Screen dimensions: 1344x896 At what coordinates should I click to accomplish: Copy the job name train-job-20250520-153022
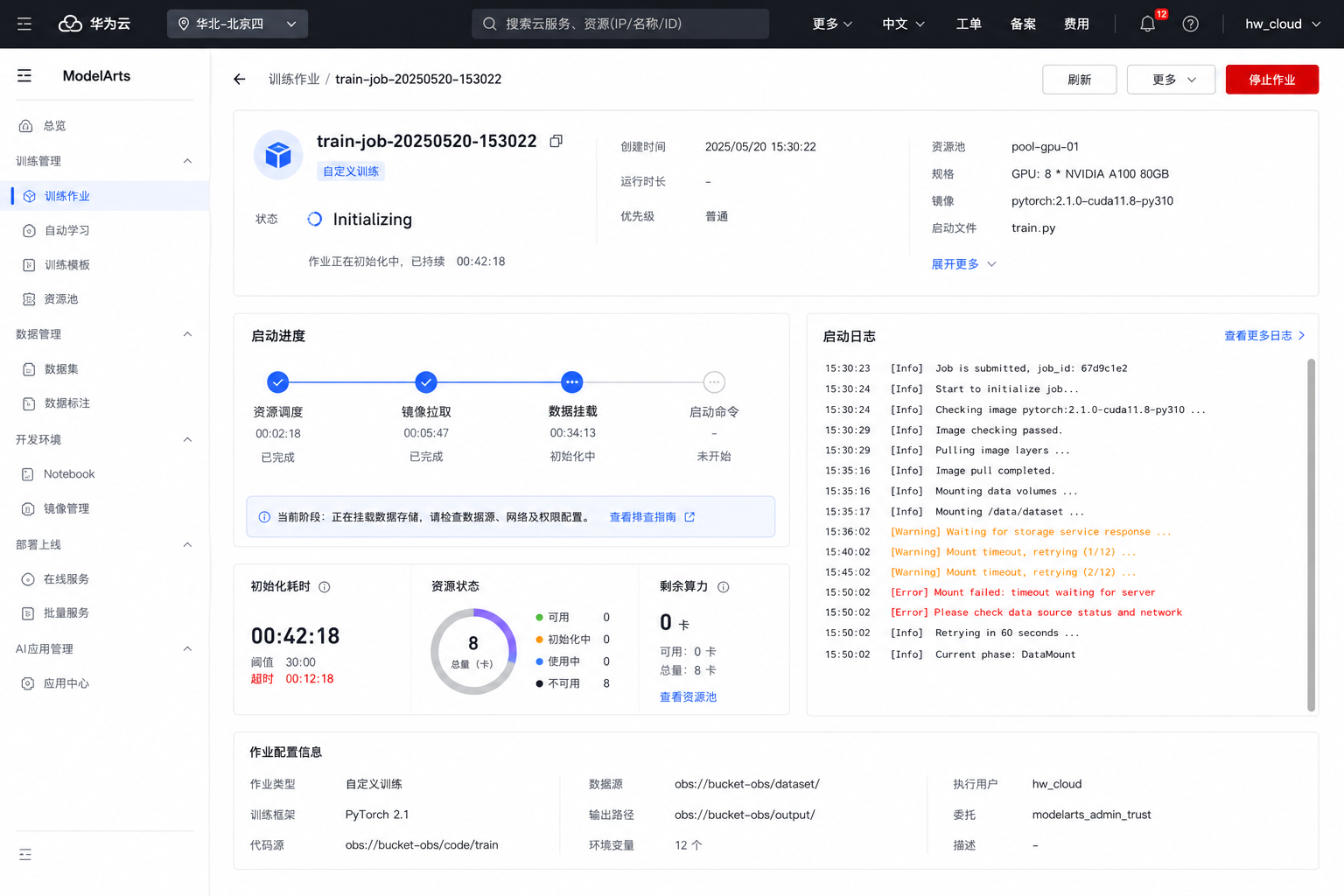tap(556, 141)
